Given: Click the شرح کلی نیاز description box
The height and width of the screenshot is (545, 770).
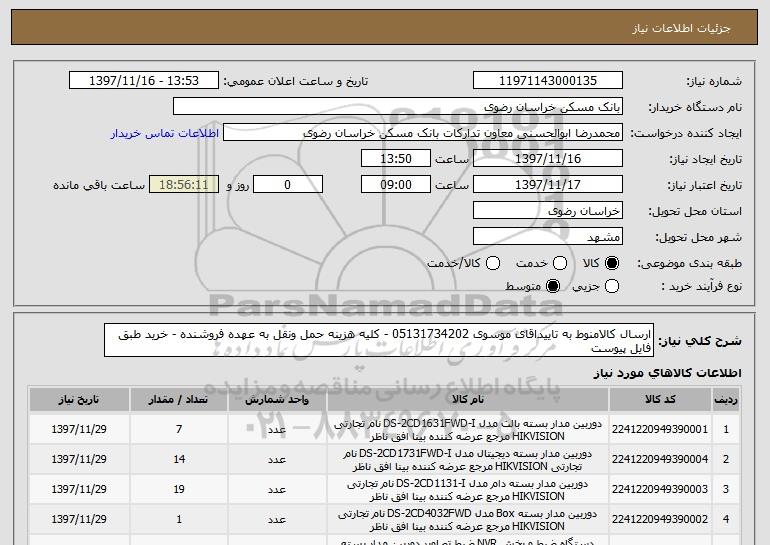Looking at the screenshot, I should [x=379, y=340].
